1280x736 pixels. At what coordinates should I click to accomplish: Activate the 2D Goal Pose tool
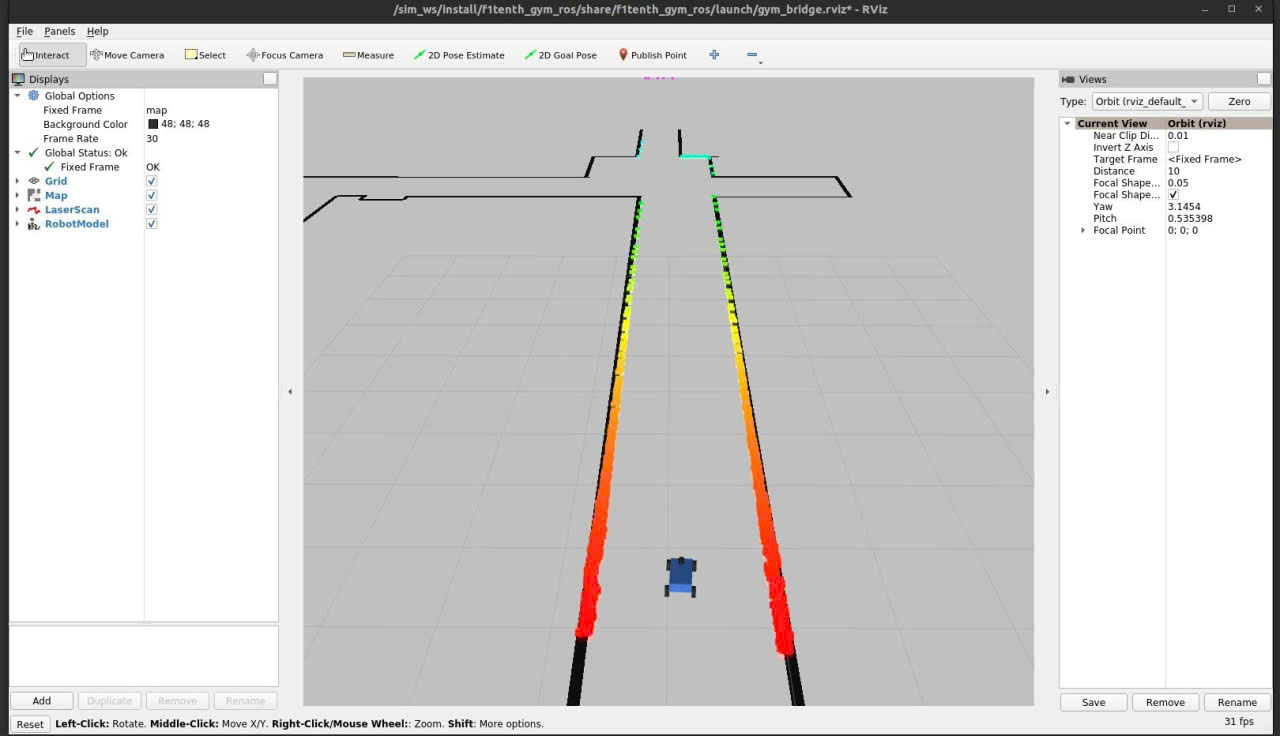tap(560, 55)
